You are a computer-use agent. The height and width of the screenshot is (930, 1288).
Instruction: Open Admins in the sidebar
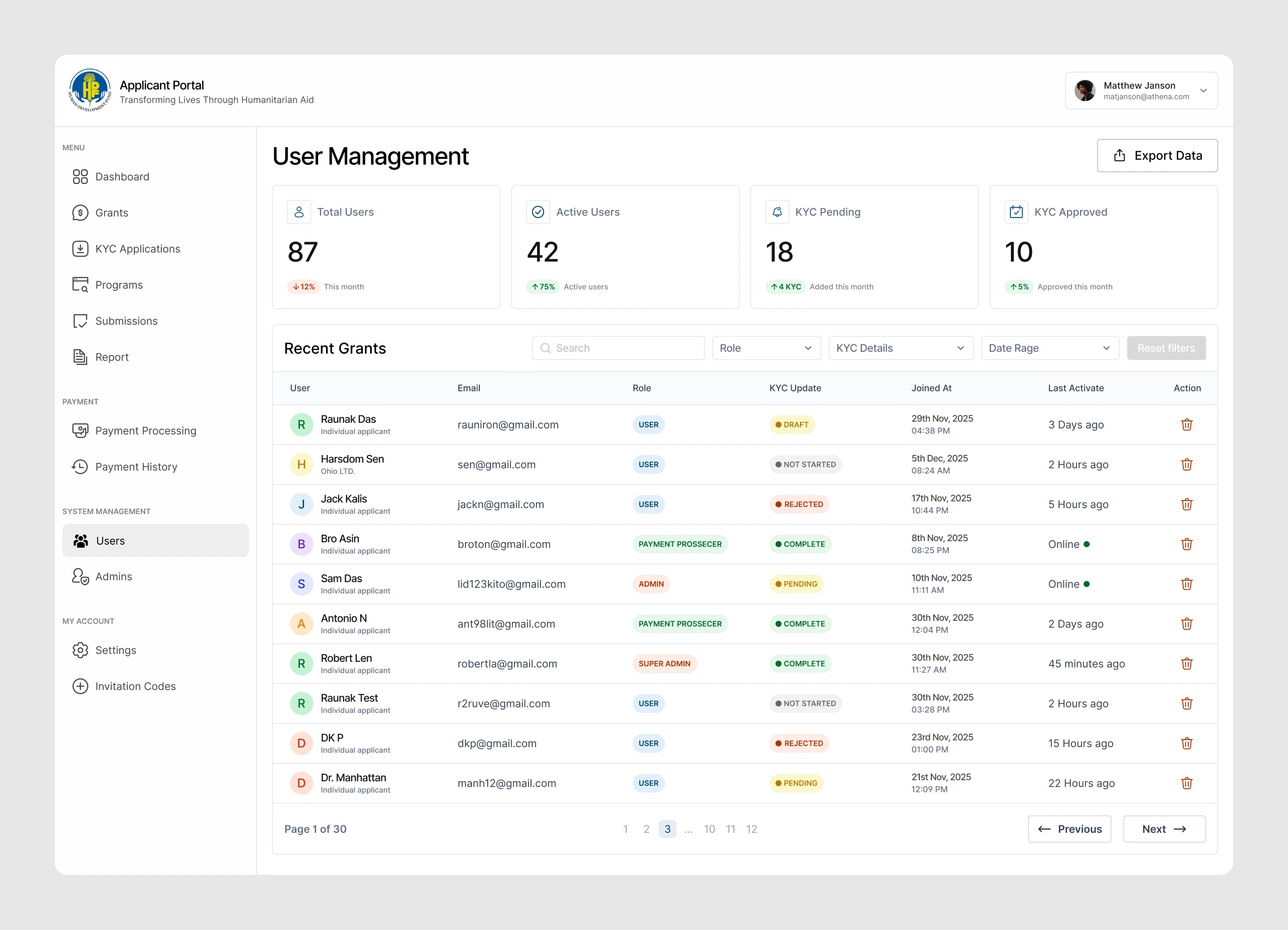click(x=114, y=576)
